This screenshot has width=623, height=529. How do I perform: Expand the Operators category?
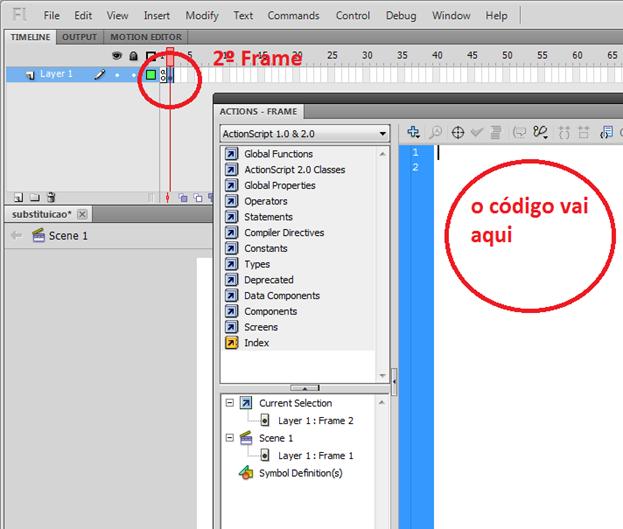coord(256,201)
